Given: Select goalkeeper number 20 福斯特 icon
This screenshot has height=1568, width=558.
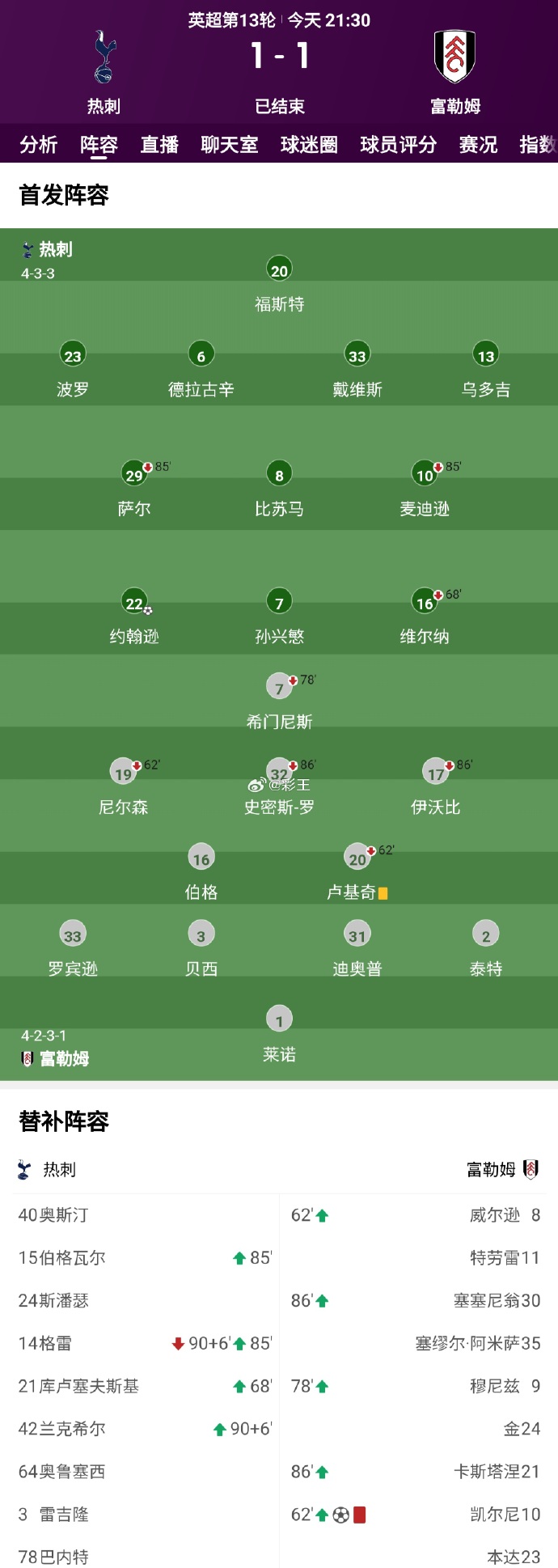Looking at the screenshot, I should point(279,270).
